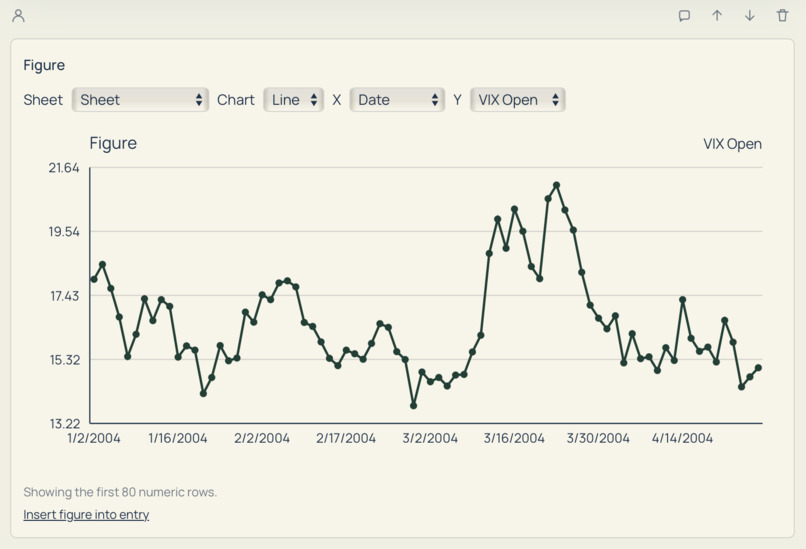Delete the figure block via trash icon
Screen dimensions: 806x549
pyautogui.click(x=782, y=16)
